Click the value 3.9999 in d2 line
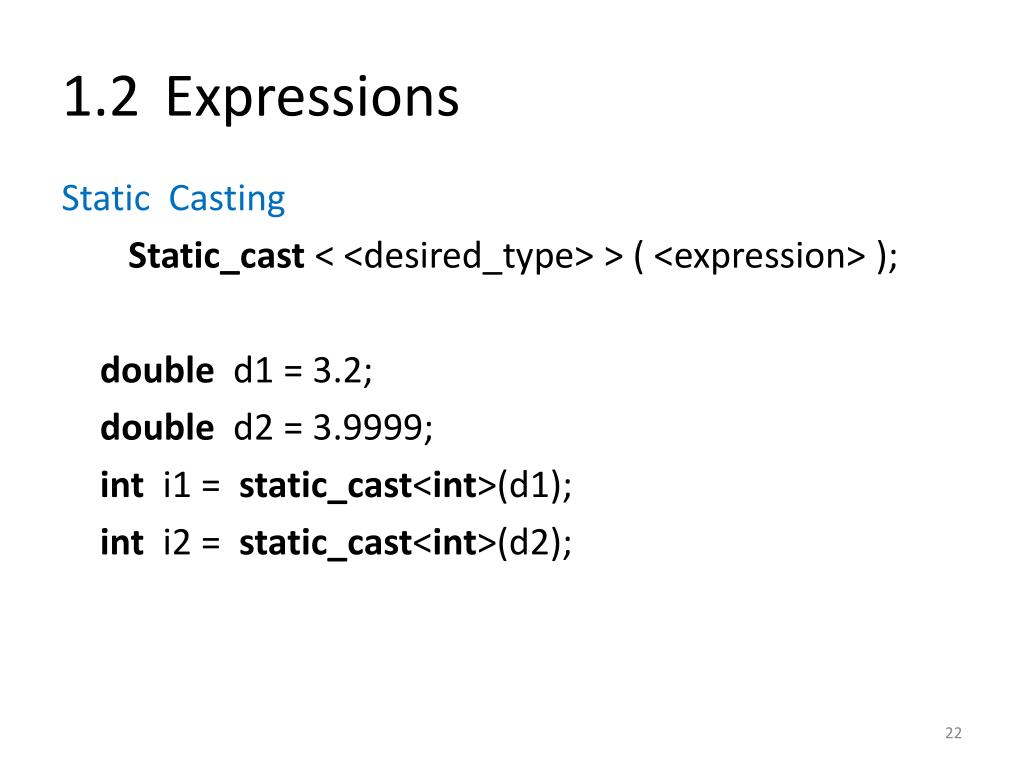The image size is (1024, 768). (368, 428)
